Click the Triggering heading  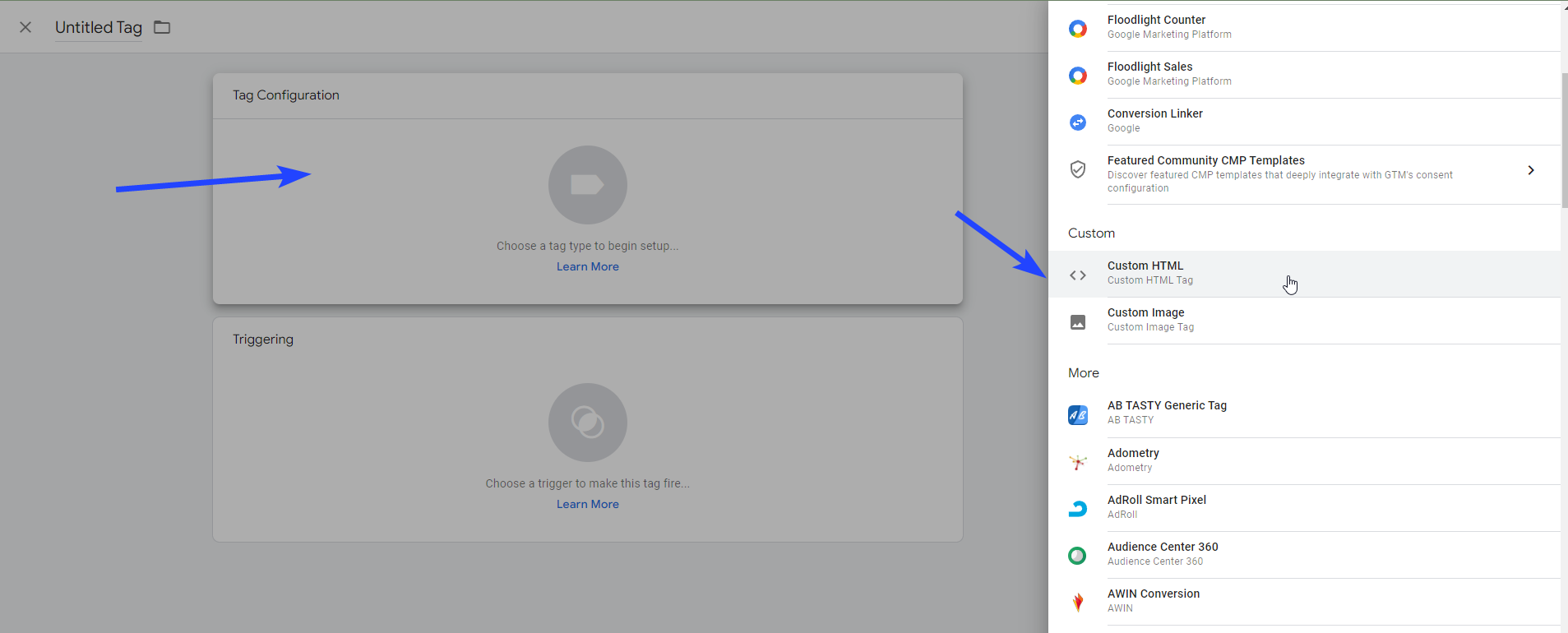click(263, 340)
